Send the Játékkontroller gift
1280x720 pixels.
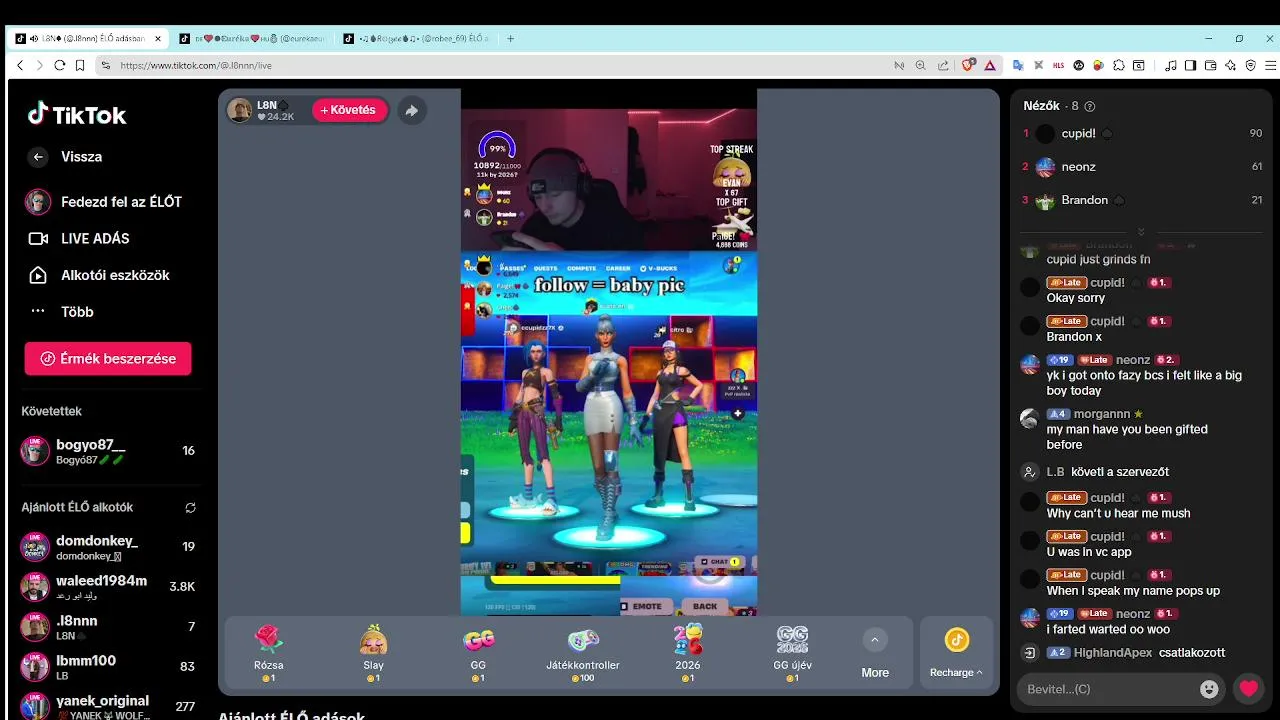(x=583, y=654)
